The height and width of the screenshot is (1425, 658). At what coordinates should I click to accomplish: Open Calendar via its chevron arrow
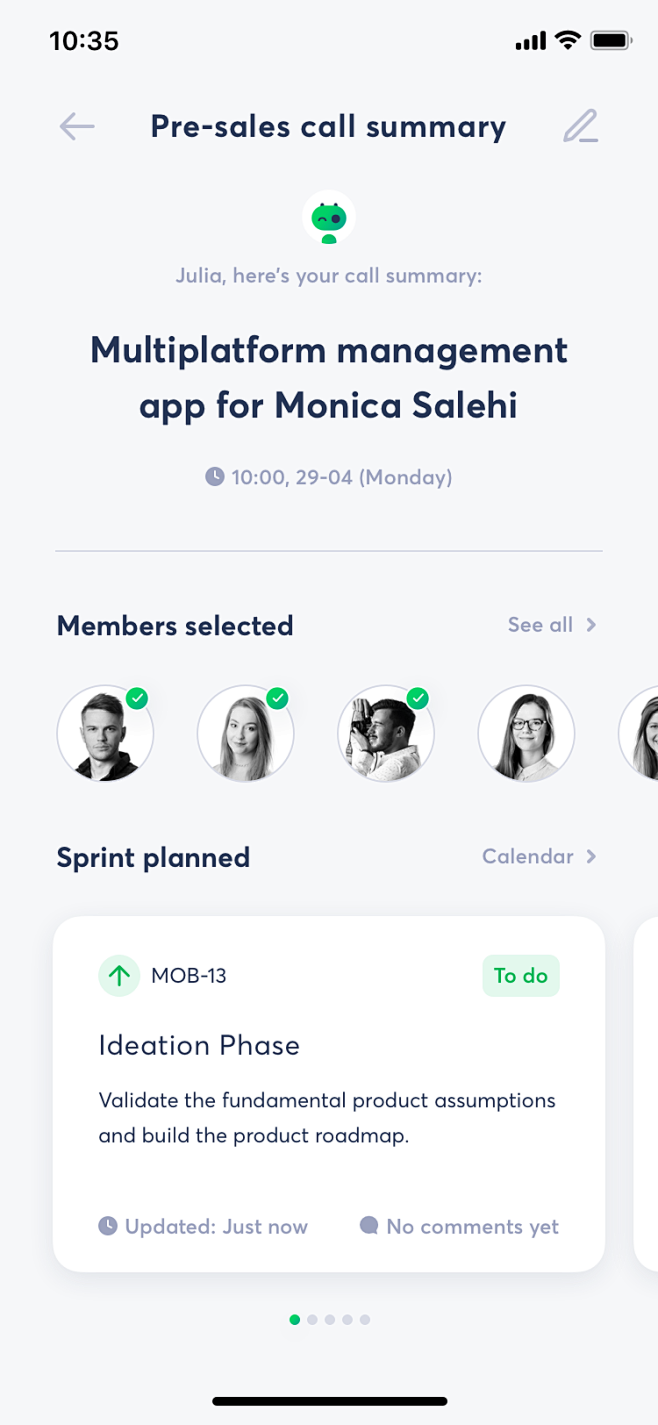(x=591, y=857)
